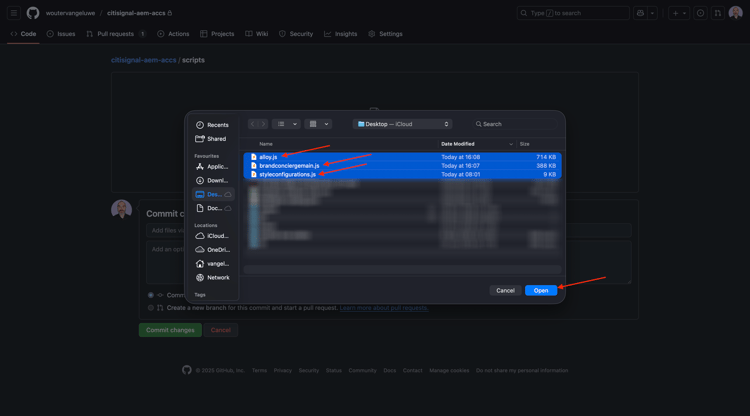Click the file dialog Search field

tap(515, 124)
